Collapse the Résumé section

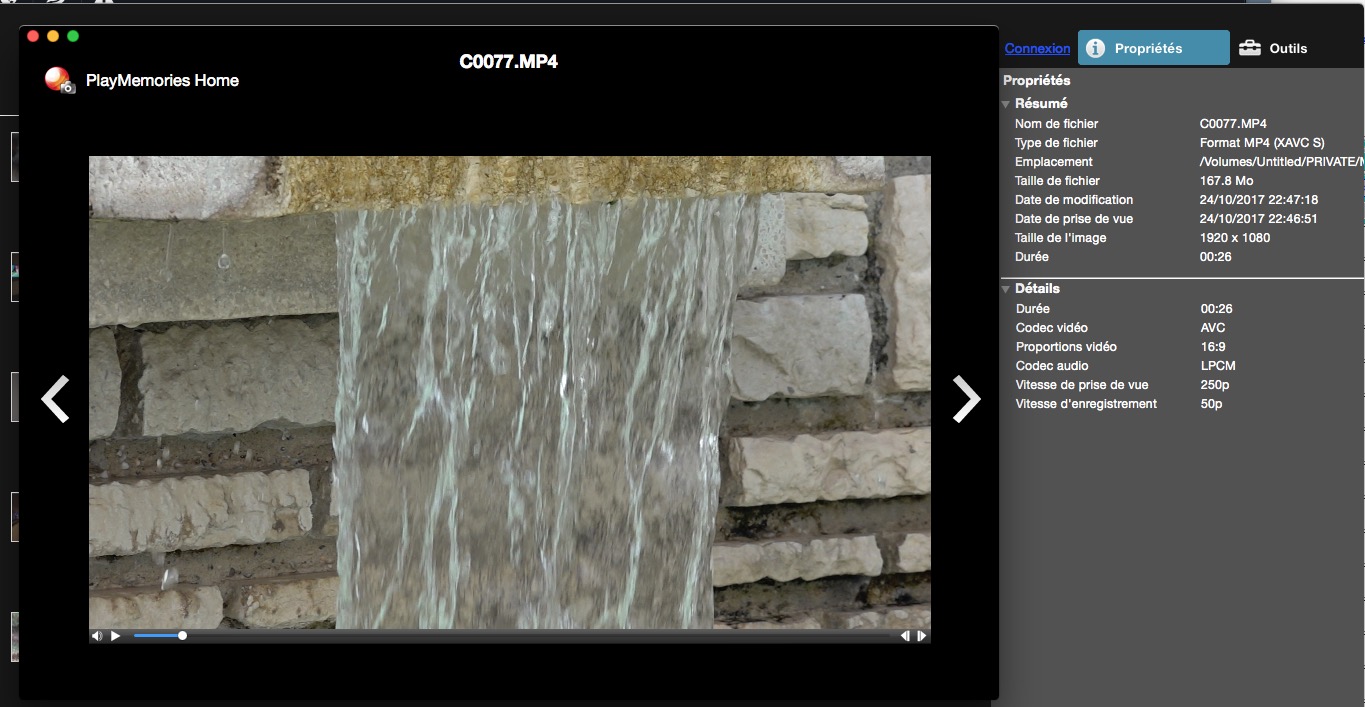(x=1007, y=104)
